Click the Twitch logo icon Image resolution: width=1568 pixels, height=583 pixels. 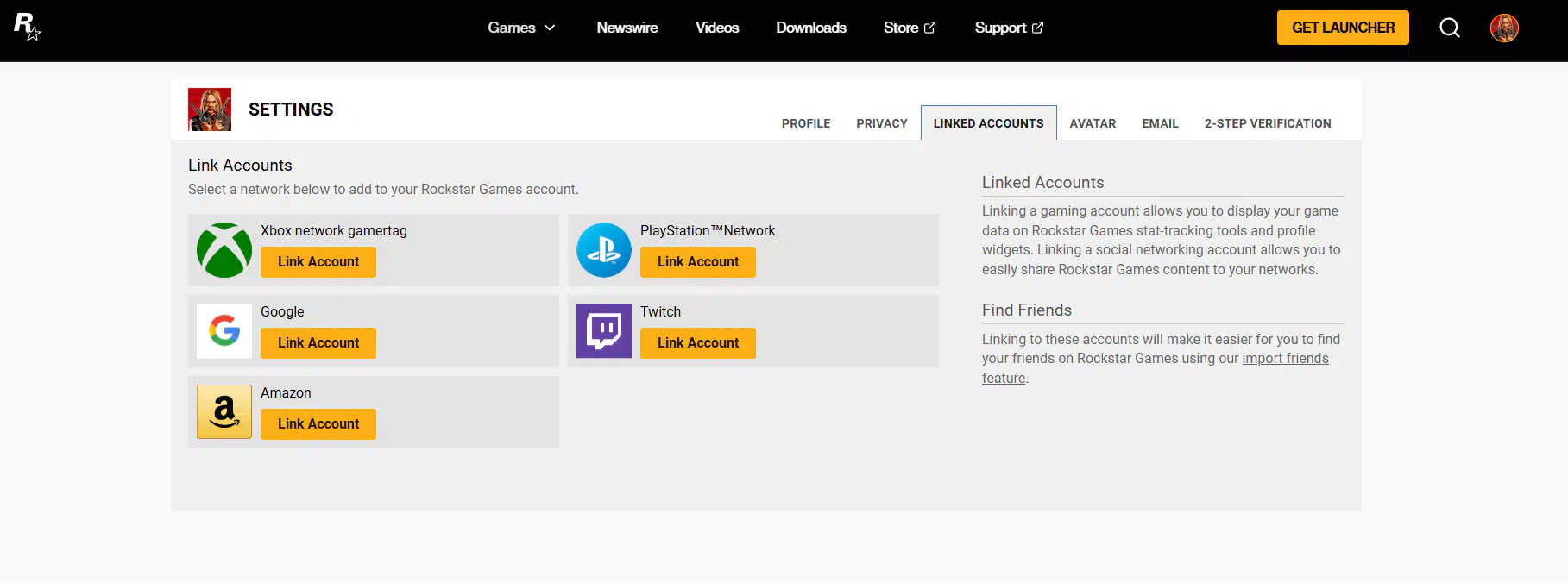604,331
